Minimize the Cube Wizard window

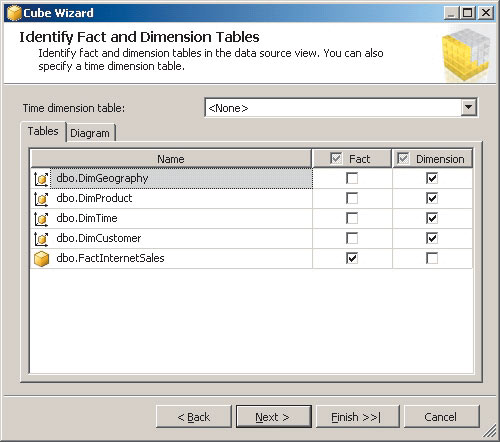tap(452, 13)
